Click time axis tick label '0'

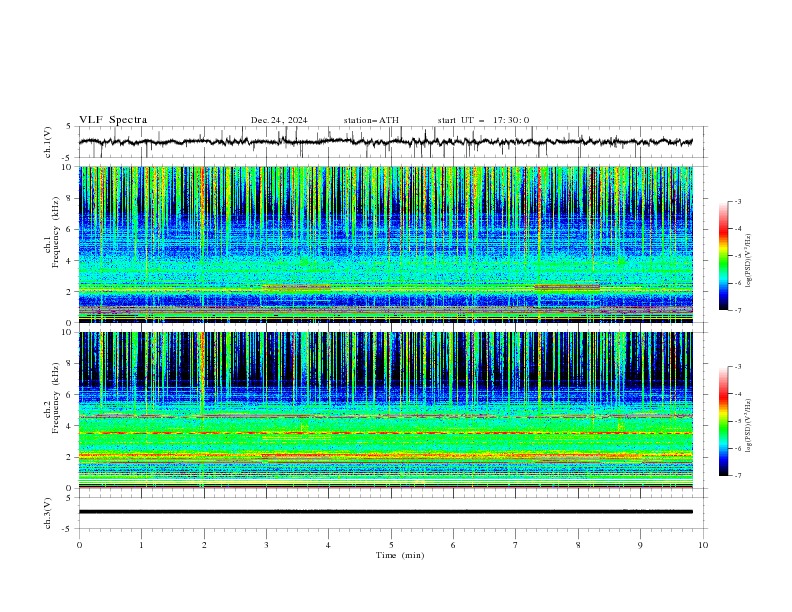coord(79,545)
